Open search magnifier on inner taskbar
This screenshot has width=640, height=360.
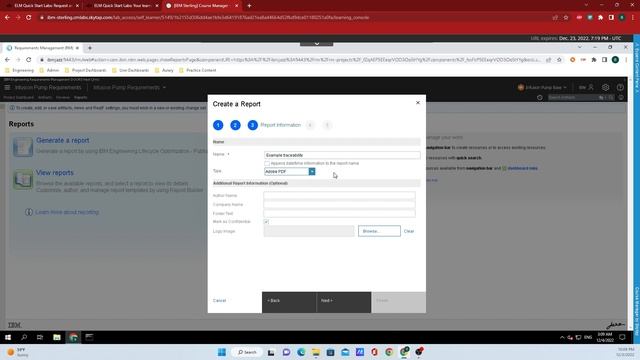tap(24, 337)
